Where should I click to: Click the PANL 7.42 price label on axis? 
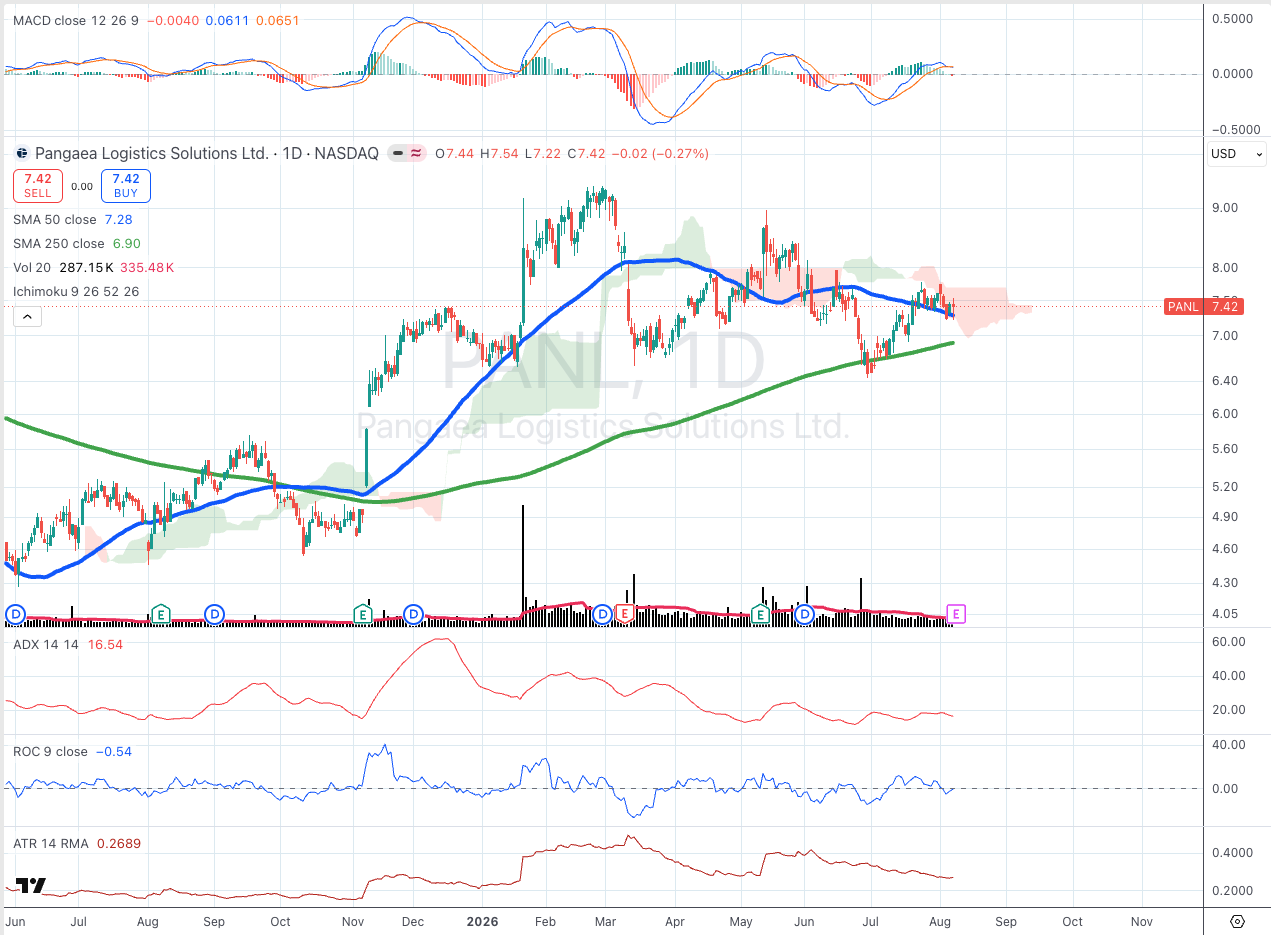(1204, 307)
